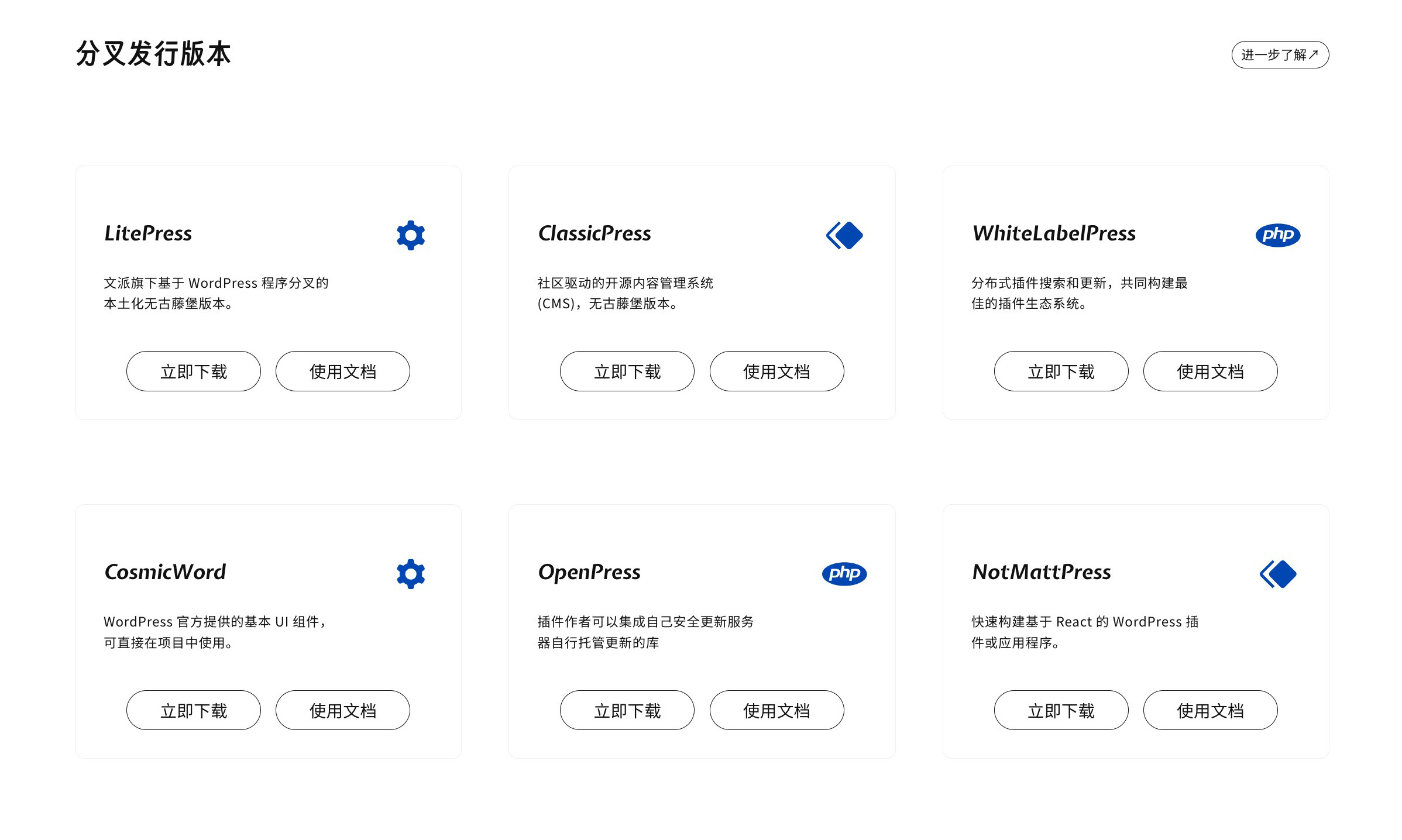1402x840 pixels.
Task: Click 立即下载 under WhiteLabelPress
Action: [1061, 371]
